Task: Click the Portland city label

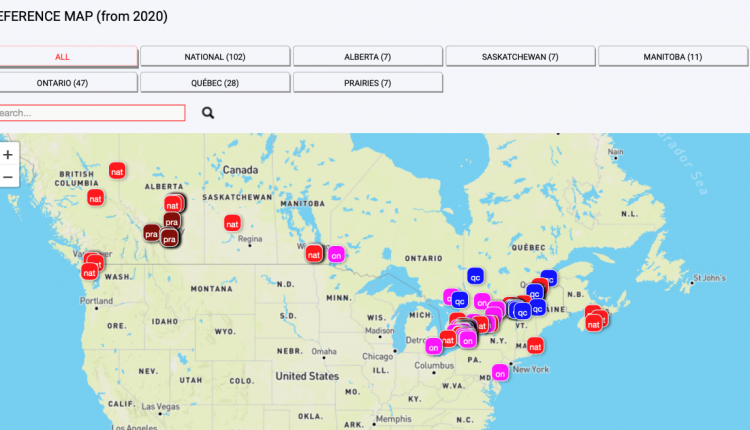Action: pos(96,301)
